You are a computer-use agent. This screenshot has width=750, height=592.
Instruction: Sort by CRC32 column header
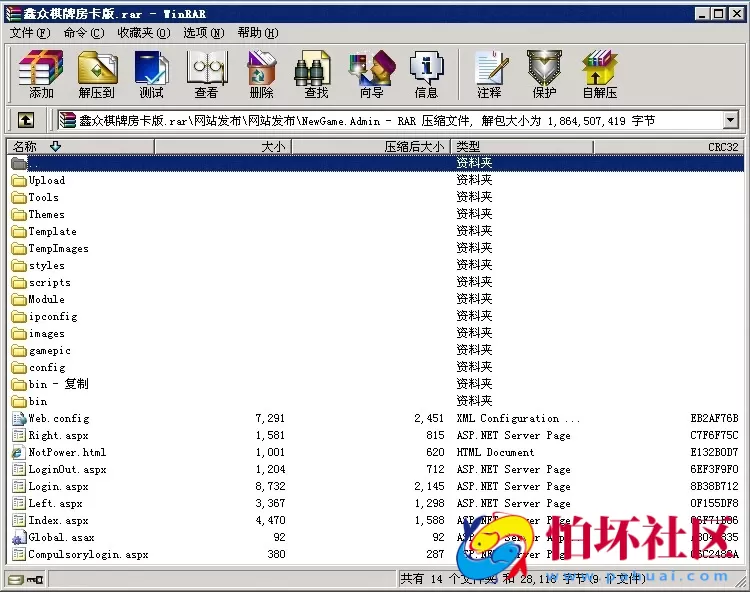tap(668, 147)
